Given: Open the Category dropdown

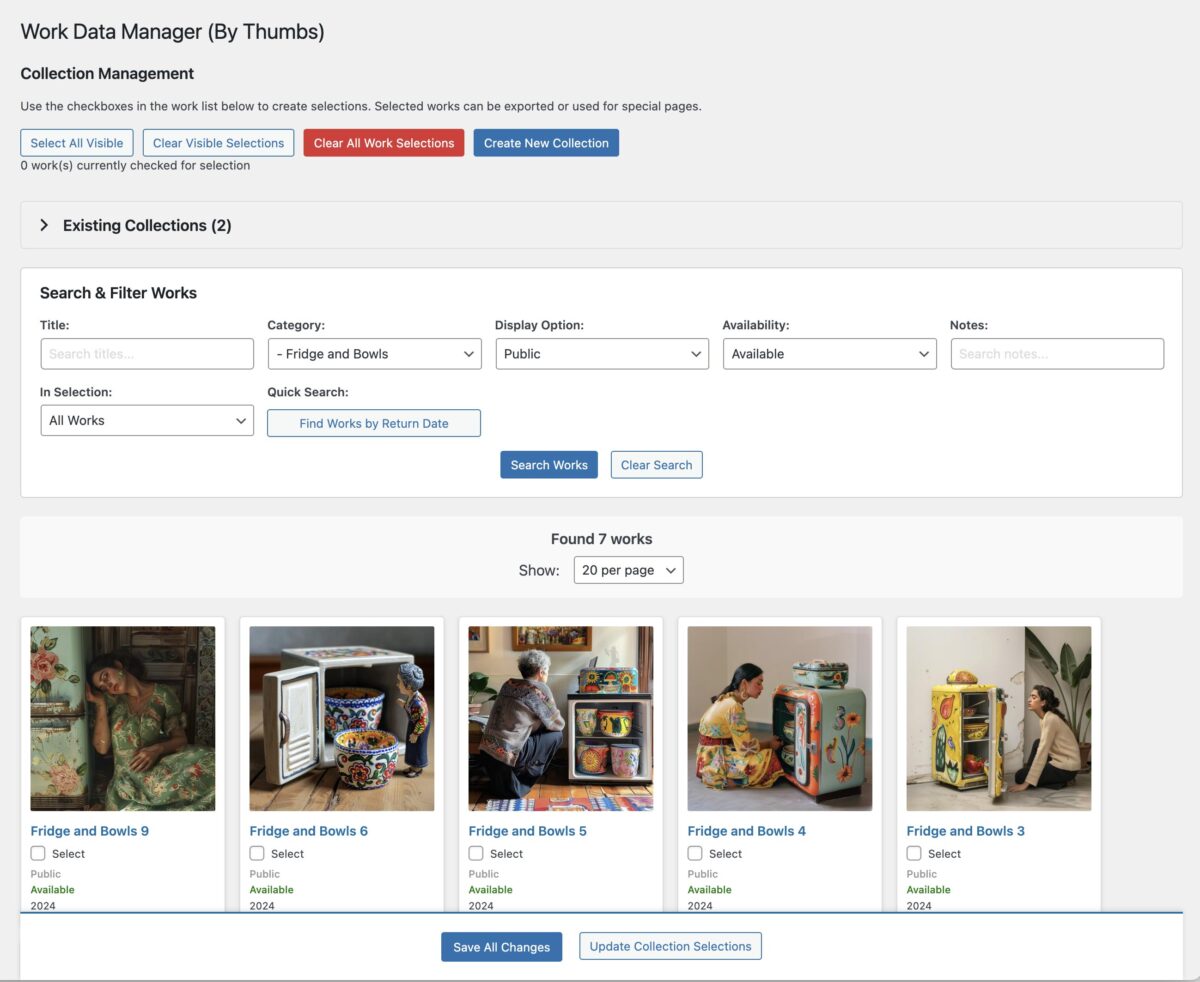Looking at the screenshot, I should pyautogui.click(x=374, y=354).
